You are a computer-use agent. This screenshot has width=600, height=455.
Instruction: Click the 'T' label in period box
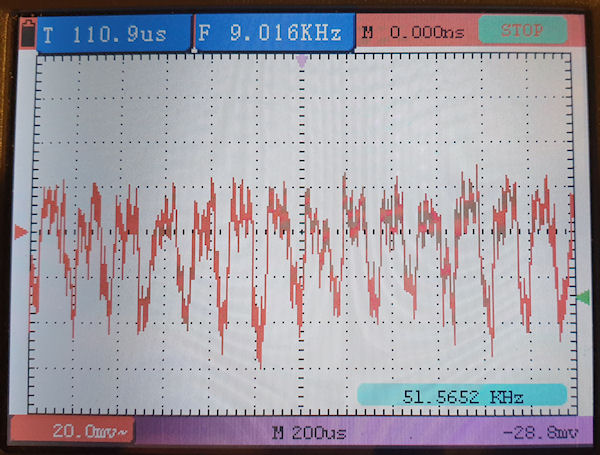(x=48, y=33)
